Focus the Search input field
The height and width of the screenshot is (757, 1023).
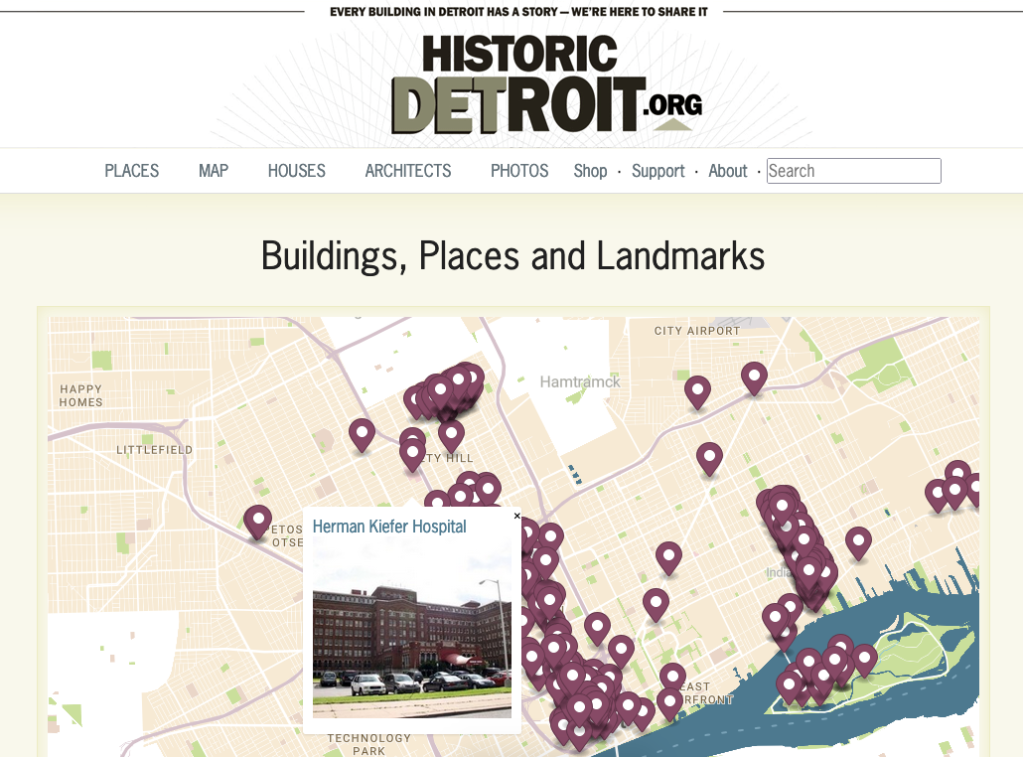pyautogui.click(x=853, y=171)
